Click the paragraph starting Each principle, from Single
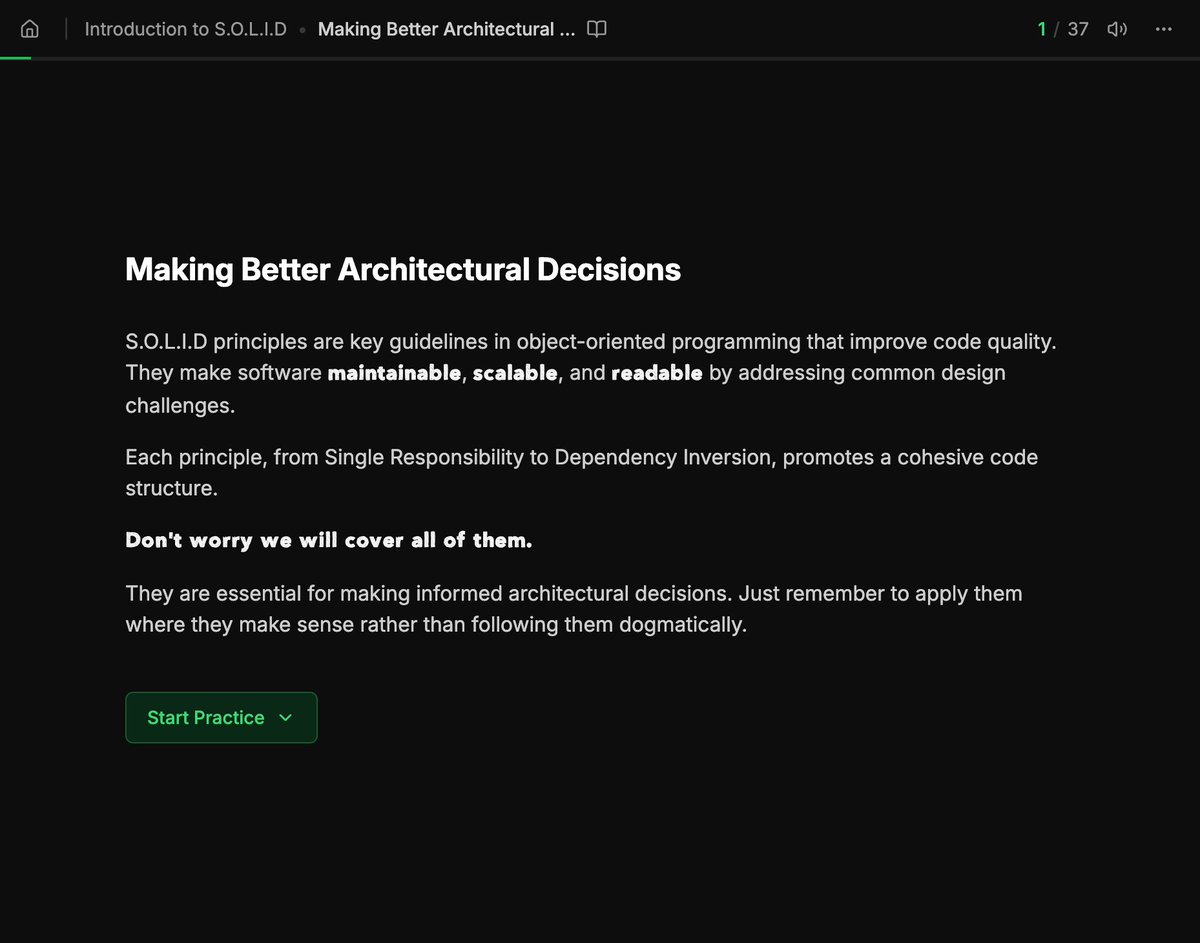 coord(582,473)
